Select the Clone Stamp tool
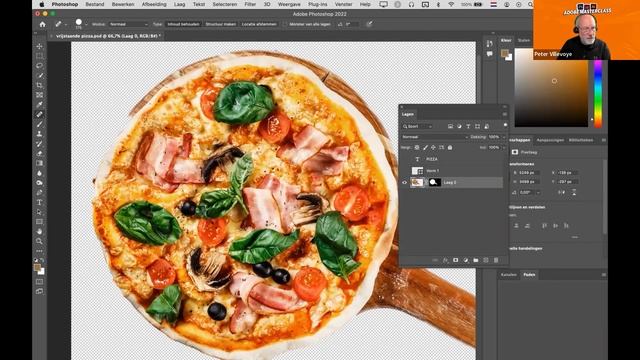 [x=40, y=134]
